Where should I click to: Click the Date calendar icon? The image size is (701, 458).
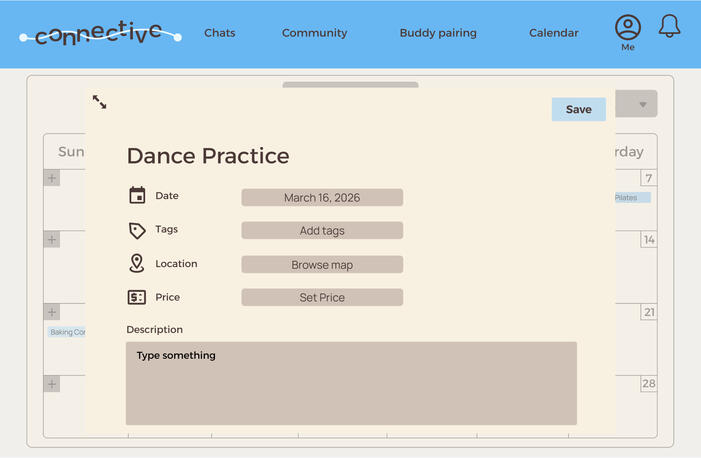tap(137, 195)
